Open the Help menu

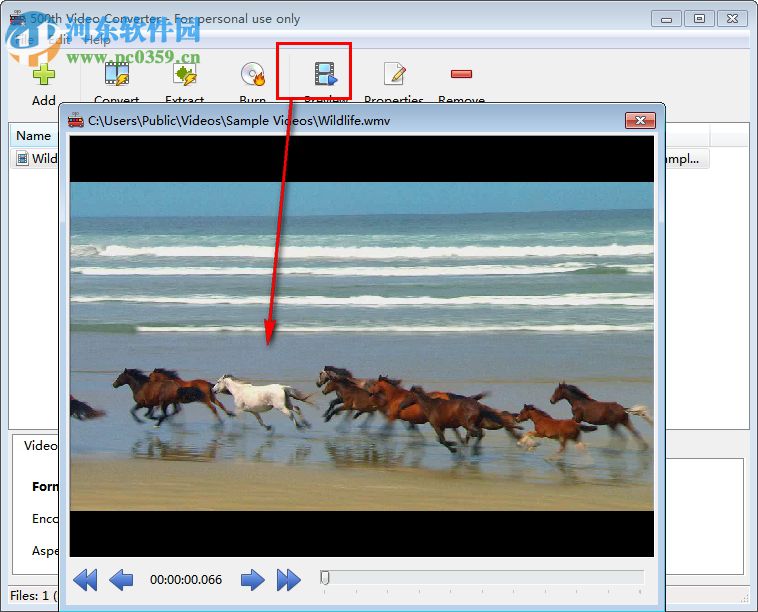coord(97,41)
